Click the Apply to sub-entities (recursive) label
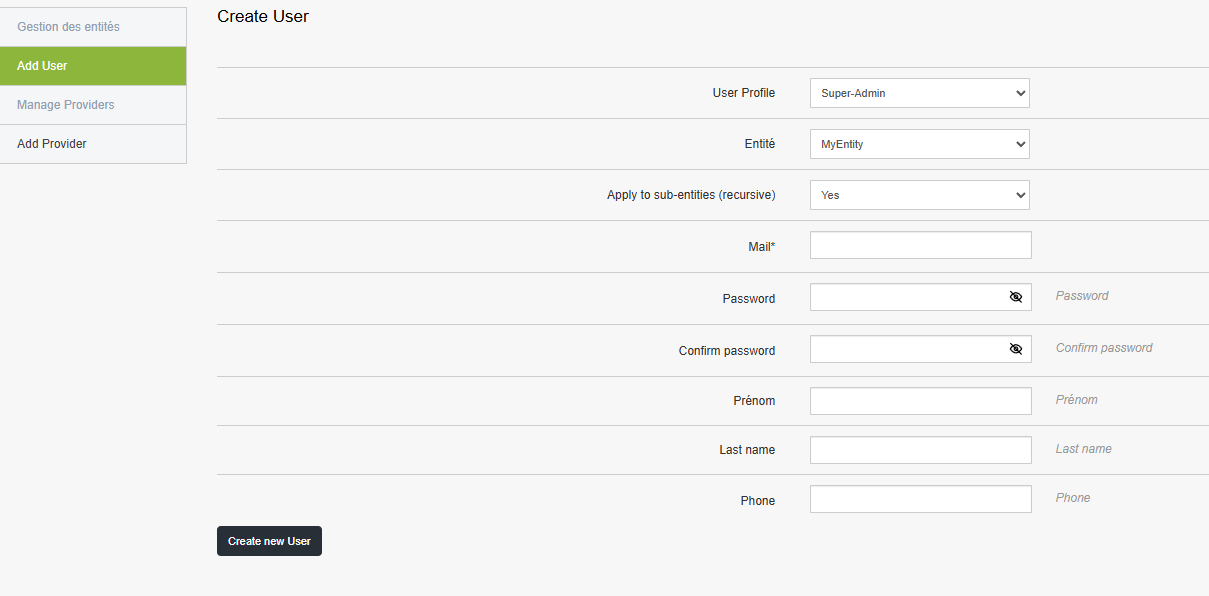The image size is (1209, 596). click(x=691, y=195)
